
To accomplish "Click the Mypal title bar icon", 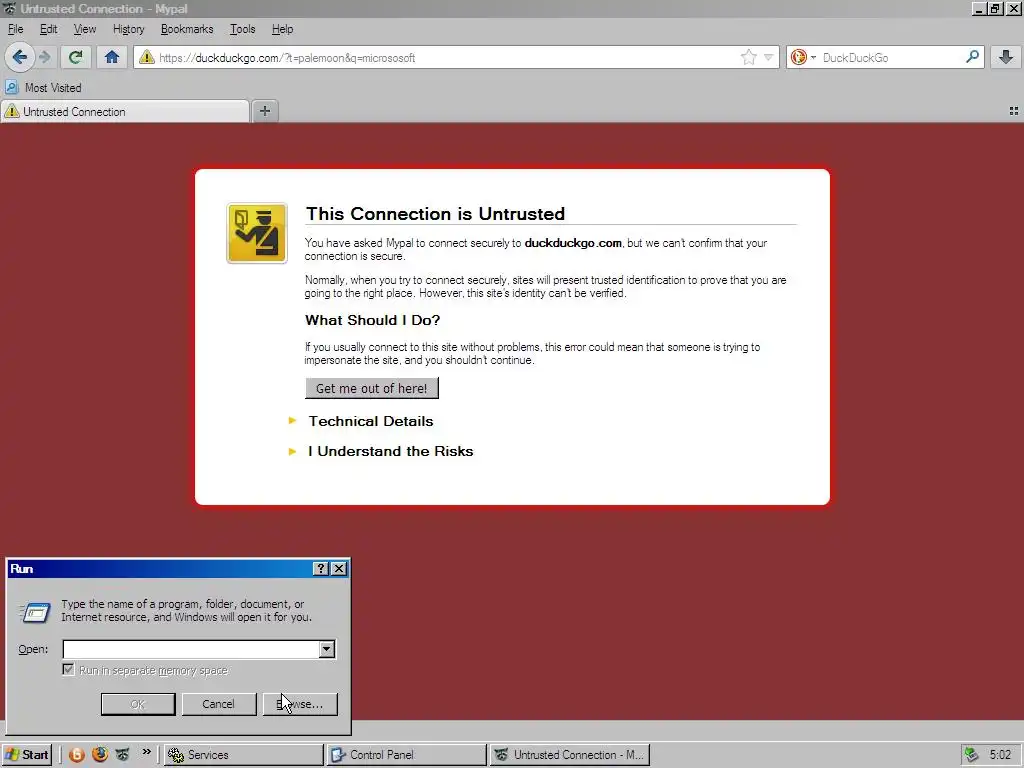I will coord(9,8).
